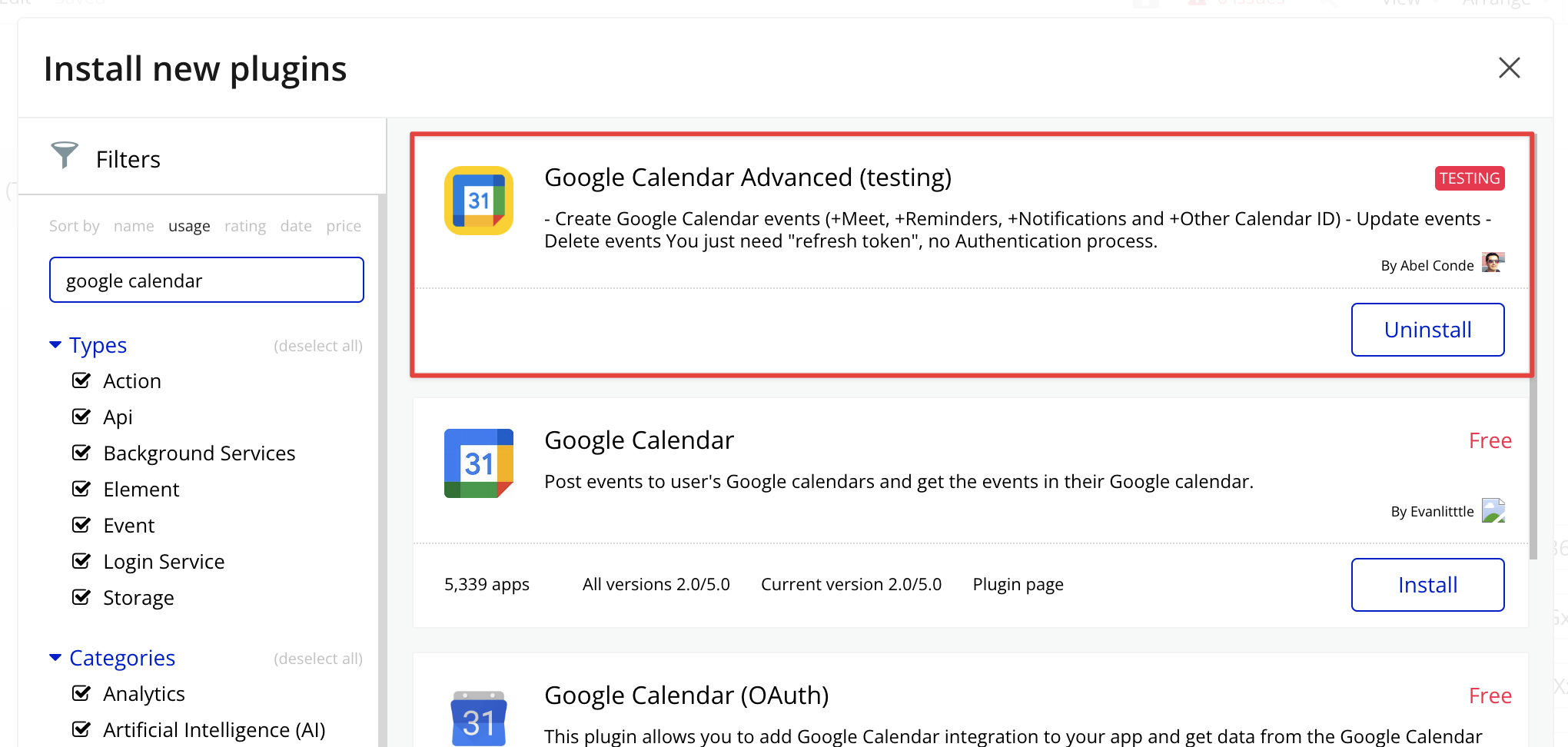Click Evanlitttle's author avatar

1493,510
